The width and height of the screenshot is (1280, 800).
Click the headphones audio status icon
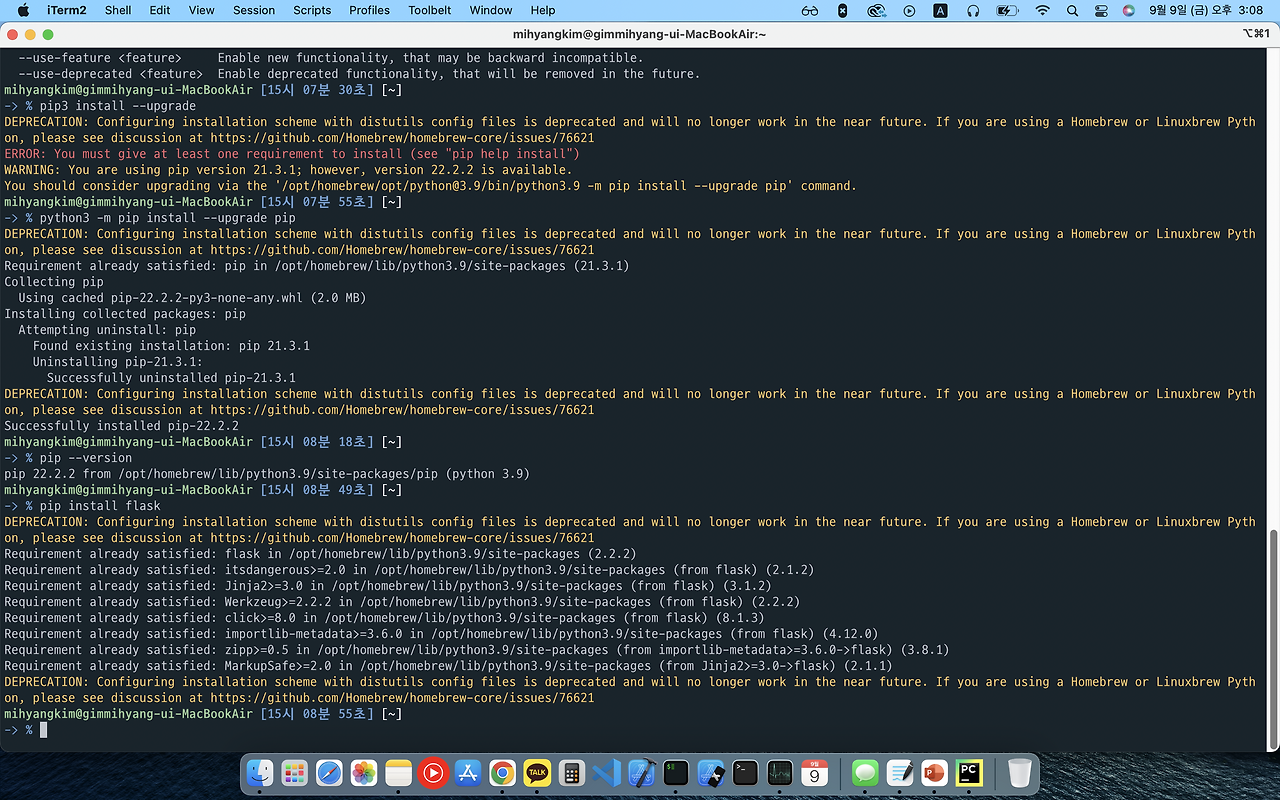point(972,10)
